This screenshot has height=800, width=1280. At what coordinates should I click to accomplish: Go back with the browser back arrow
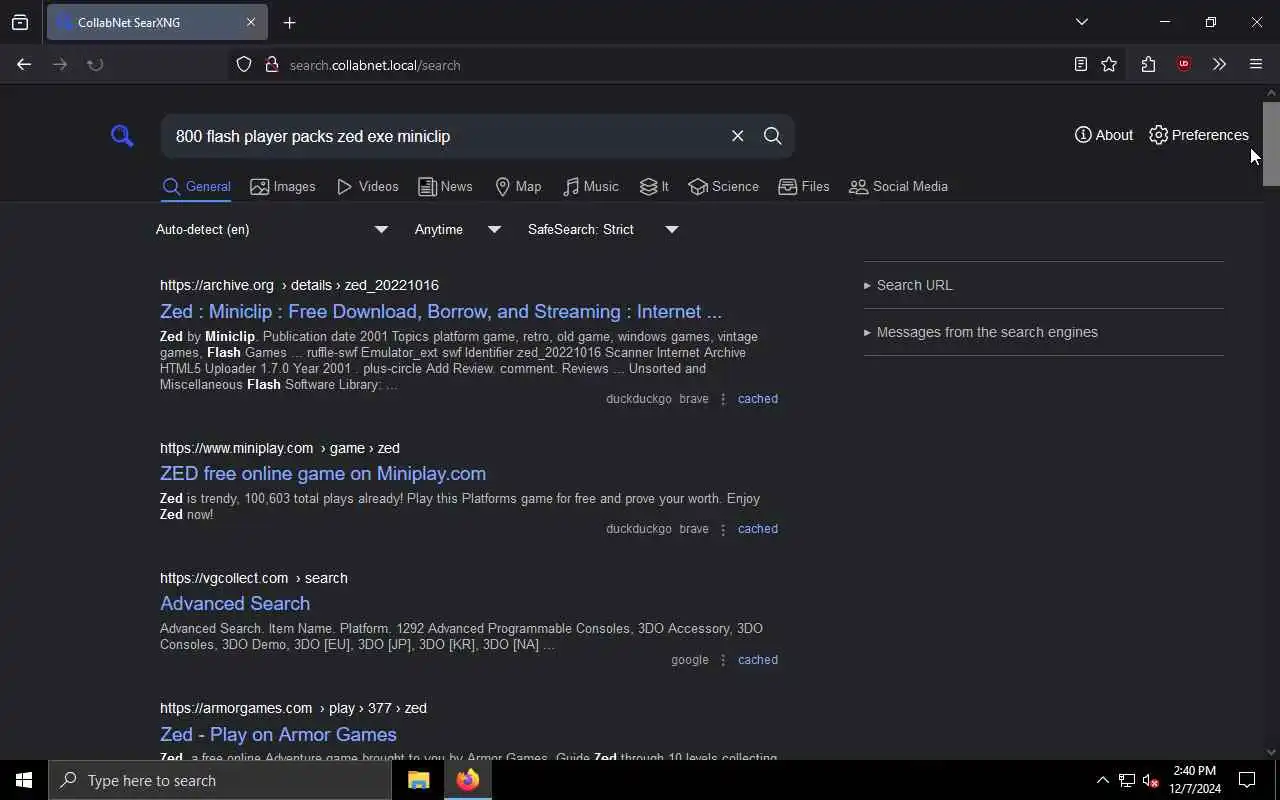24,64
